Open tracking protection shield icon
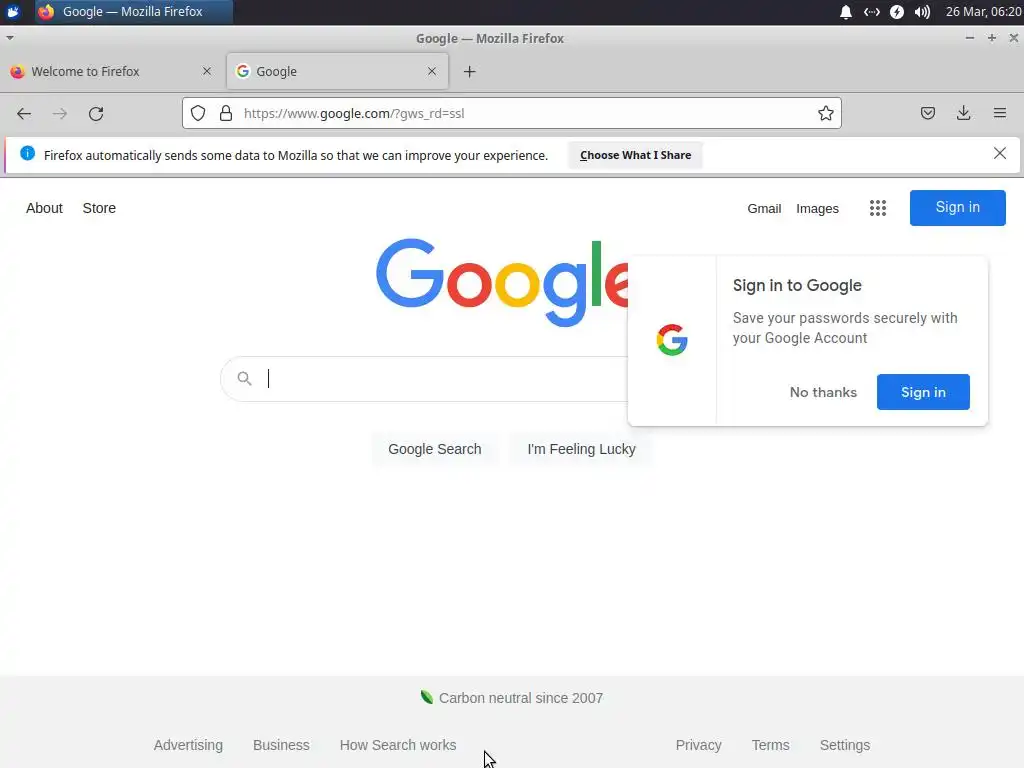The image size is (1024, 768). [x=198, y=114]
